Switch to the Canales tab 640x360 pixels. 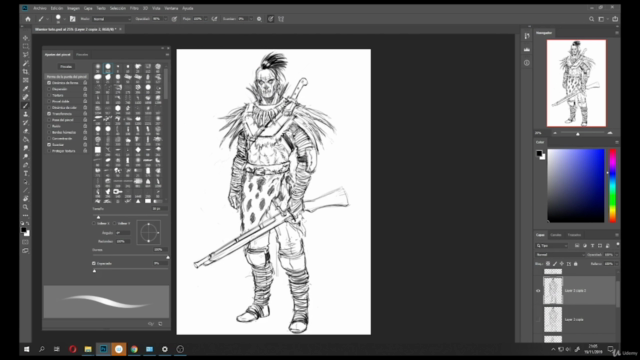point(556,235)
